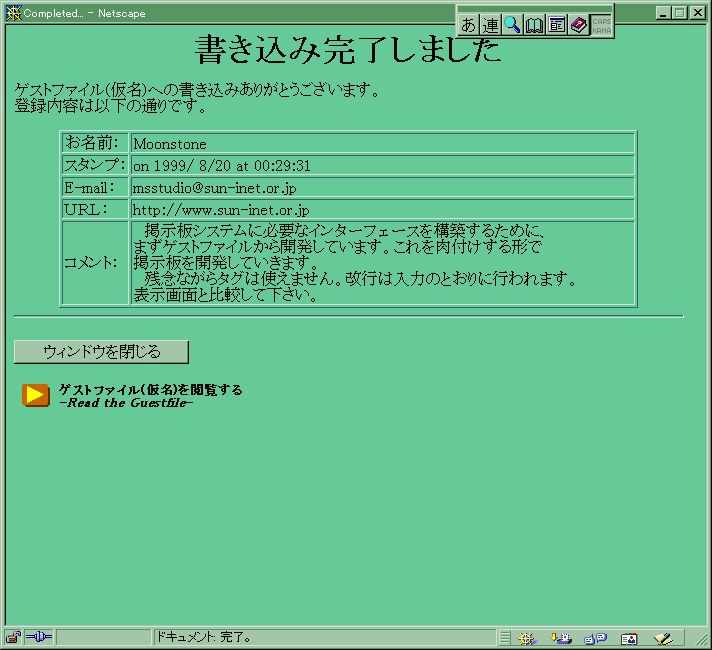Open the IME properties window icon
The image size is (712, 650).
tap(557, 25)
